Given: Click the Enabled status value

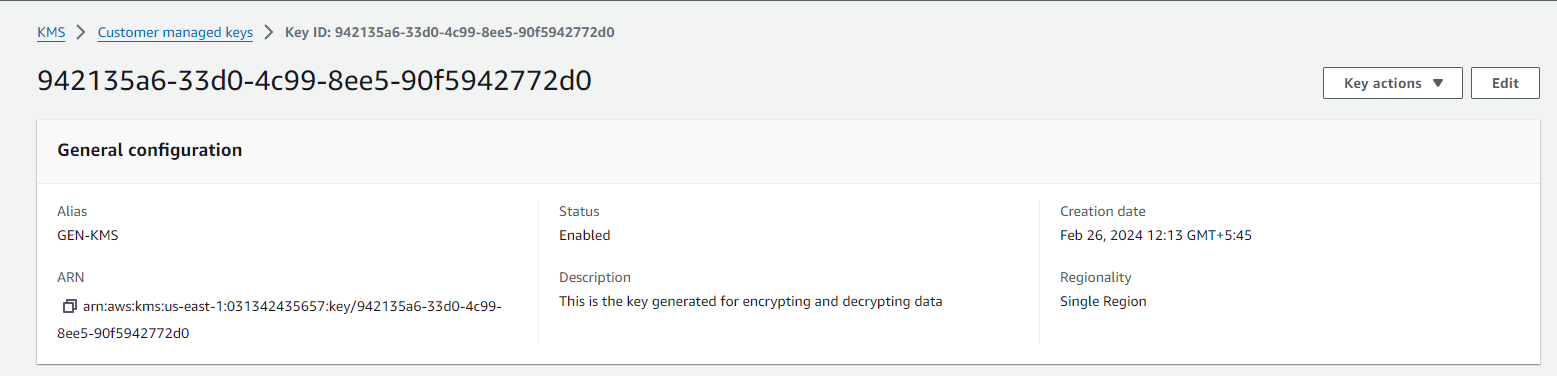Looking at the screenshot, I should (x=584, y=236).
